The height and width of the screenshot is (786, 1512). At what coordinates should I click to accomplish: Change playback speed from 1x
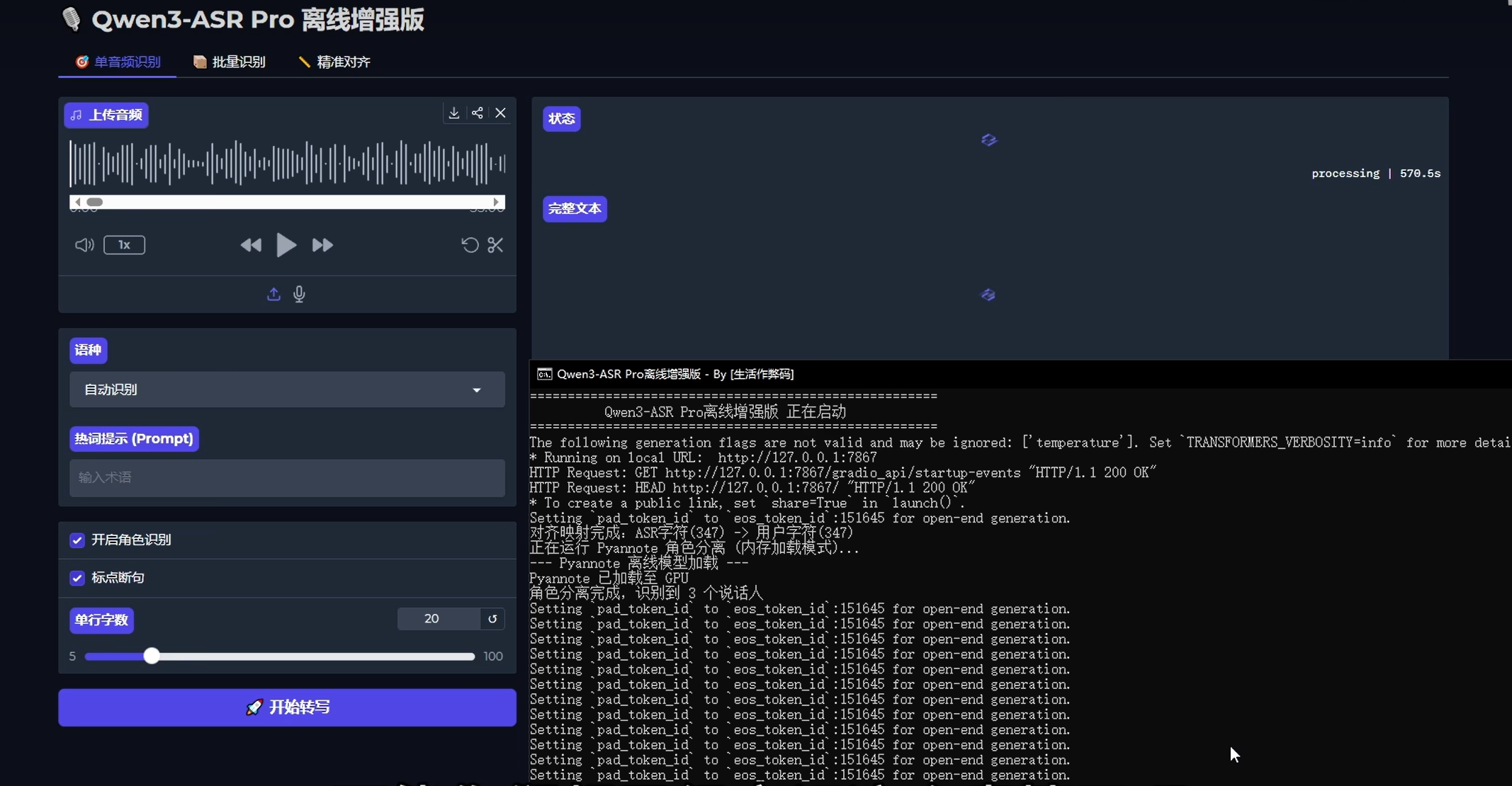(124, 245)
